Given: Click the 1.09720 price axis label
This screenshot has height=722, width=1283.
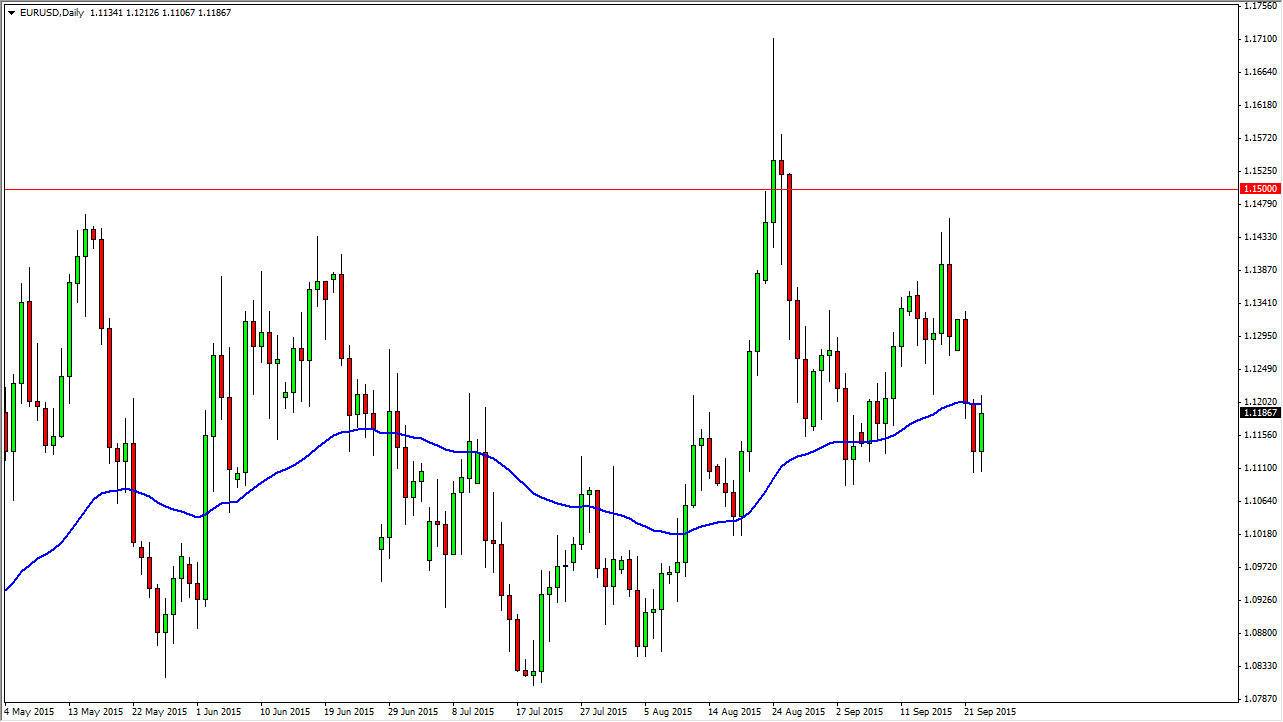Looking at the screenshot, I should [1261, 567].
